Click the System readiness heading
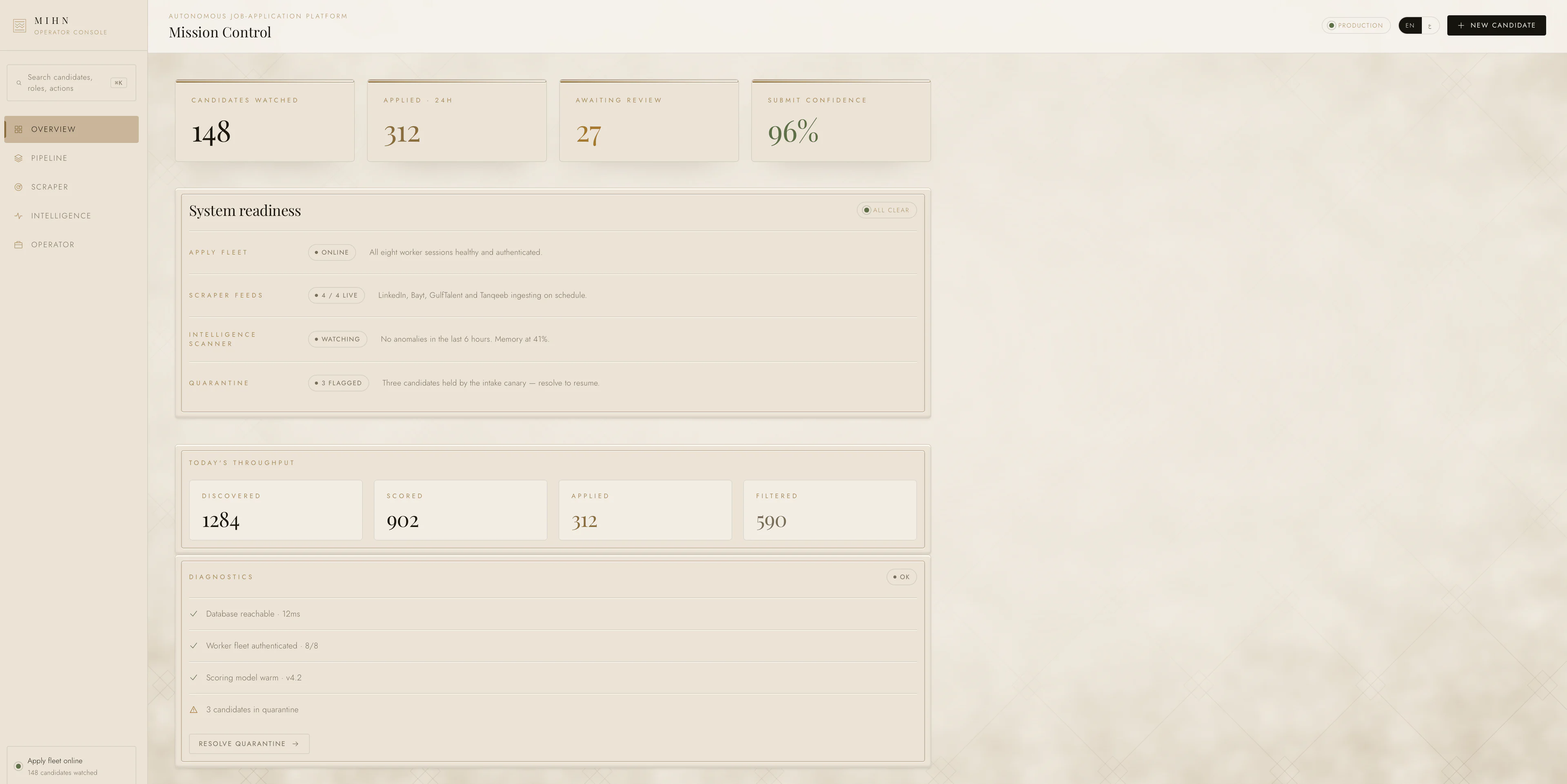 (x=245, y=210)
